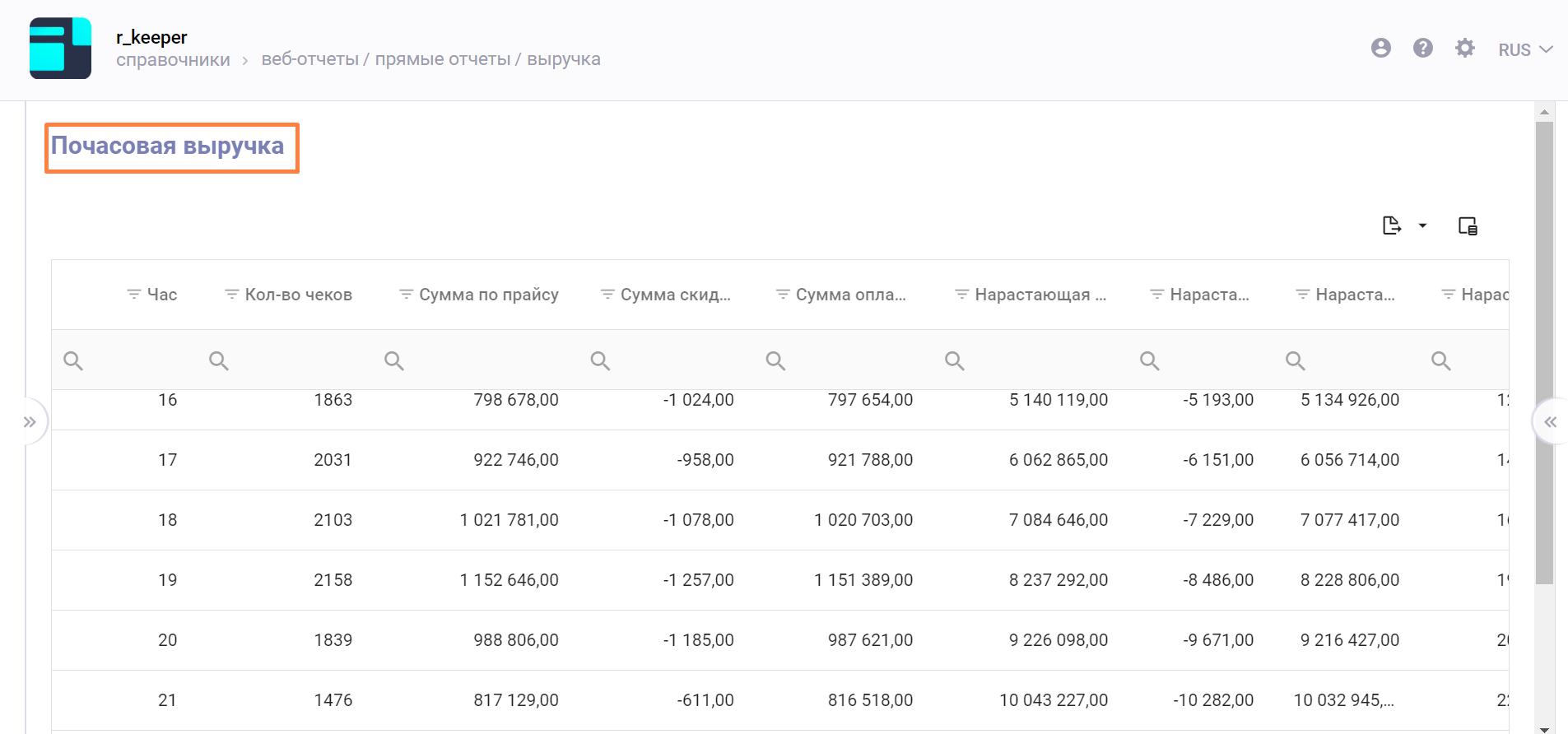The image size is (1568, 734).
Task: Open the help question mark icon
Action: pyautogui.click(x=1422, y=49)
